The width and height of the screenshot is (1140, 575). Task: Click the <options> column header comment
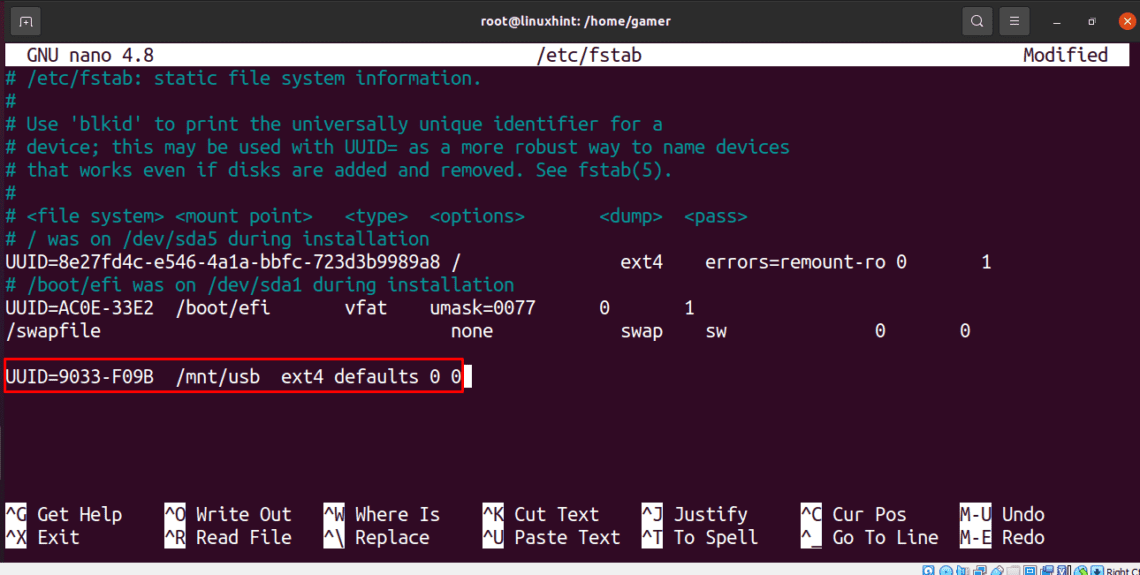pyautogui.click(x=477, y=216)
